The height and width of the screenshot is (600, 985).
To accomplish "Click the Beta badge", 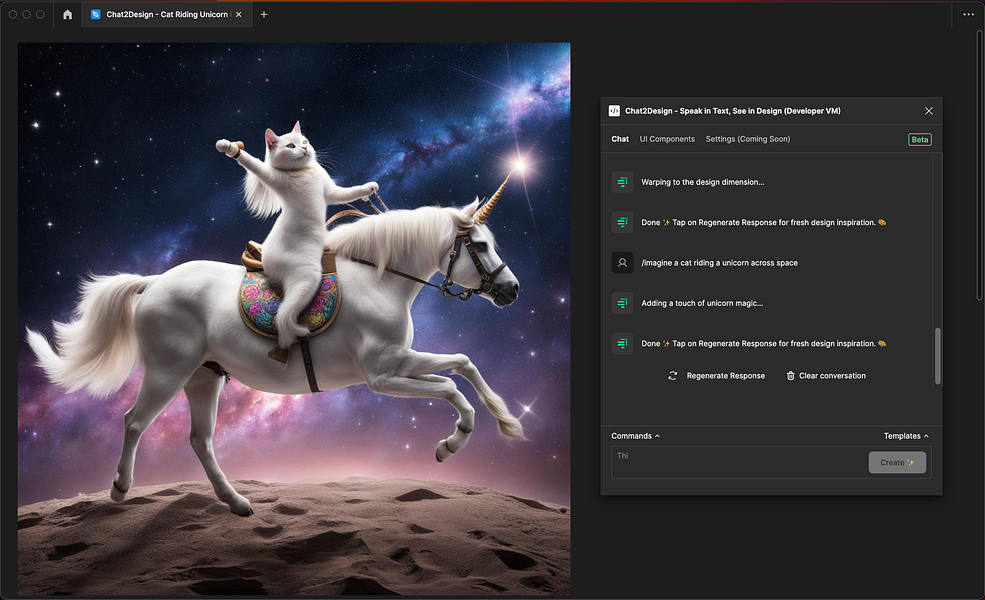I will click(x=920, y=139).
